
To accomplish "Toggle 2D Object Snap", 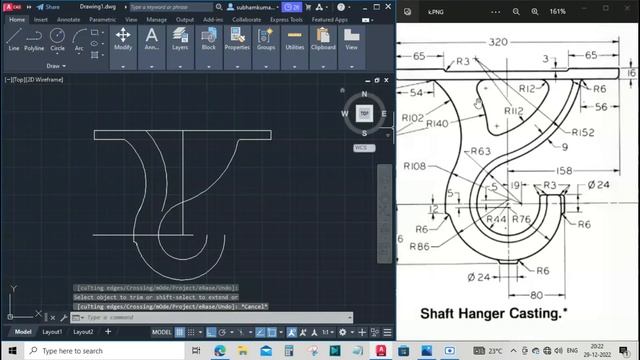I will click(271, 332).
